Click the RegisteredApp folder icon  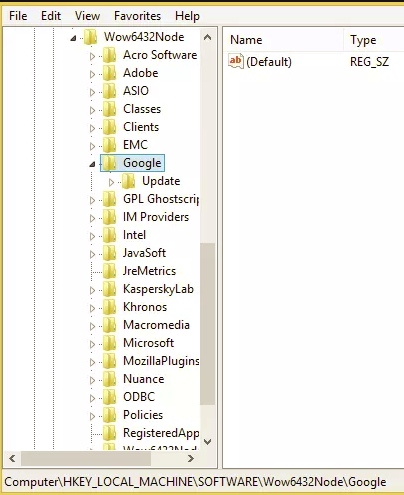pyautogui.click(x=109, y=433)
